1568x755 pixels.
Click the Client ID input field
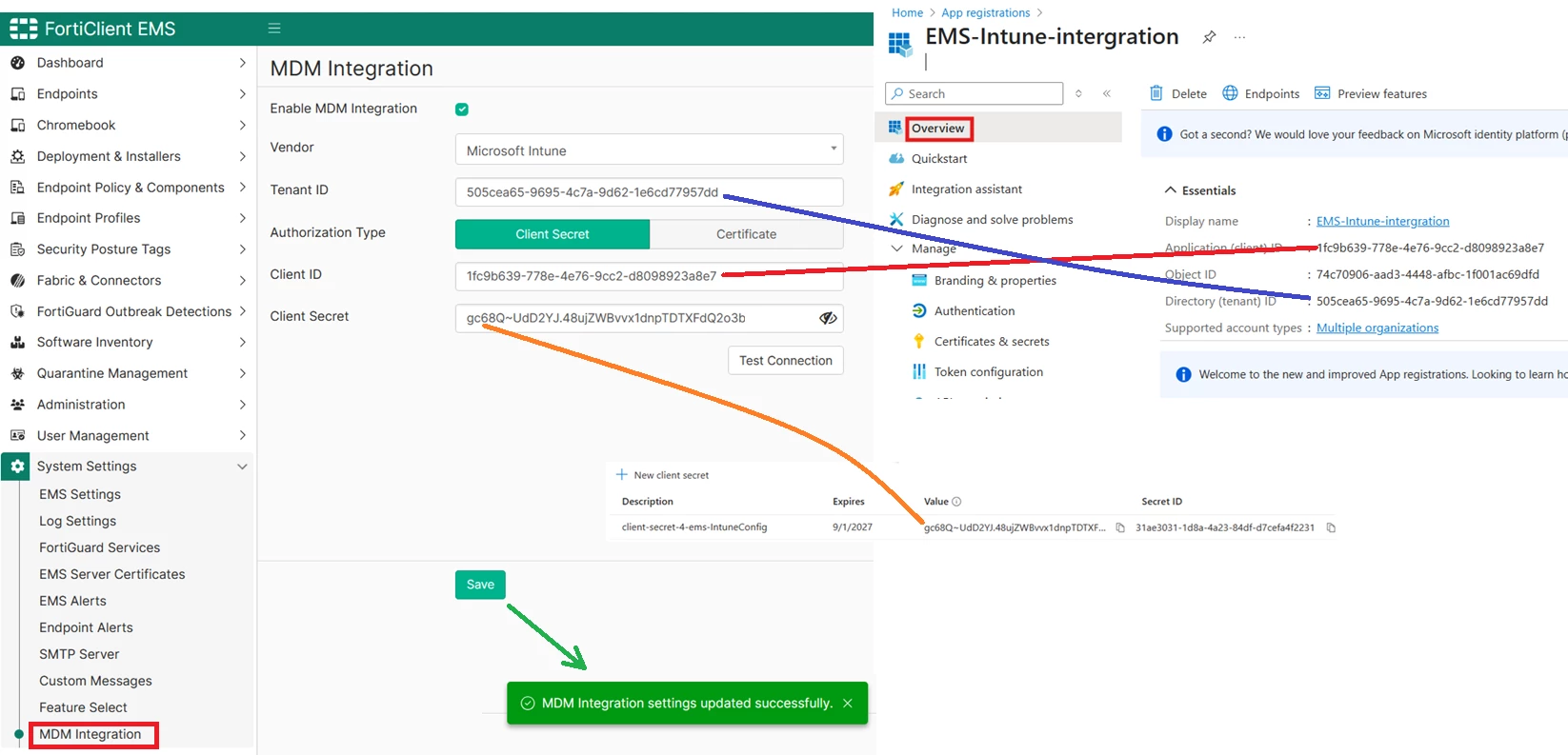pos(650,276)
